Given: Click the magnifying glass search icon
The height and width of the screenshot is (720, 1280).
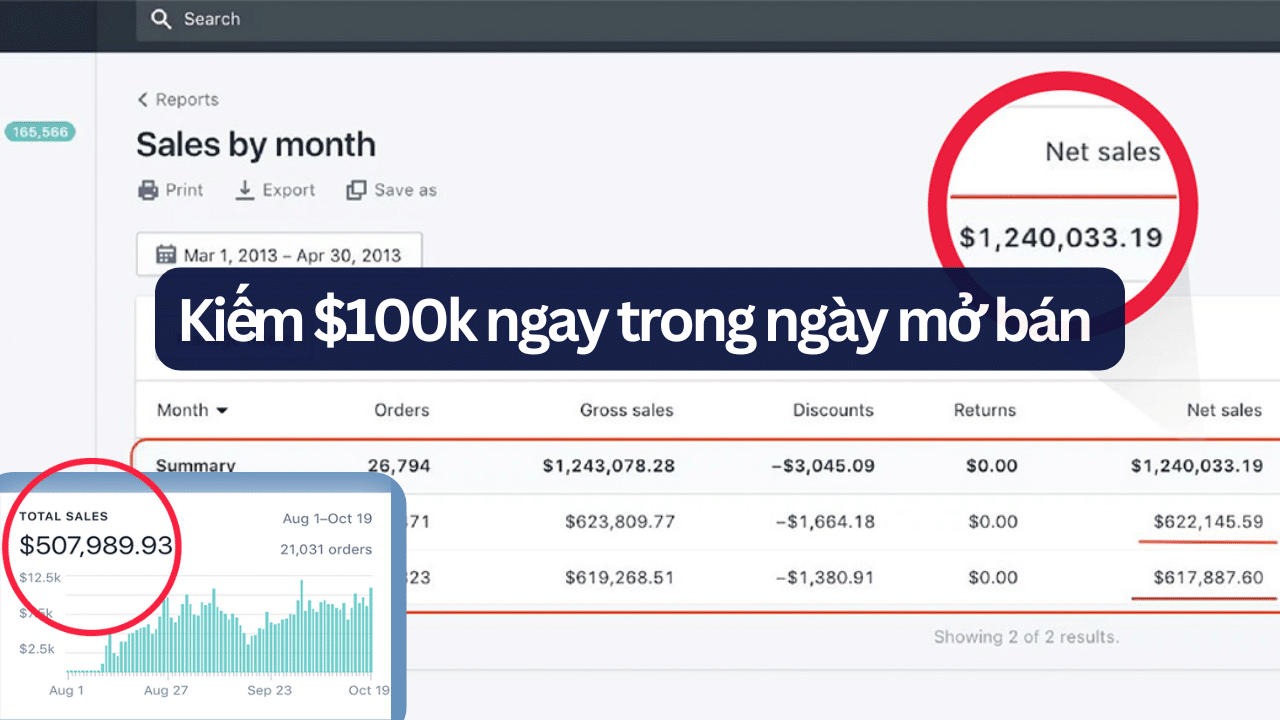Looking at the screenshot, I should tap(161, 19).
